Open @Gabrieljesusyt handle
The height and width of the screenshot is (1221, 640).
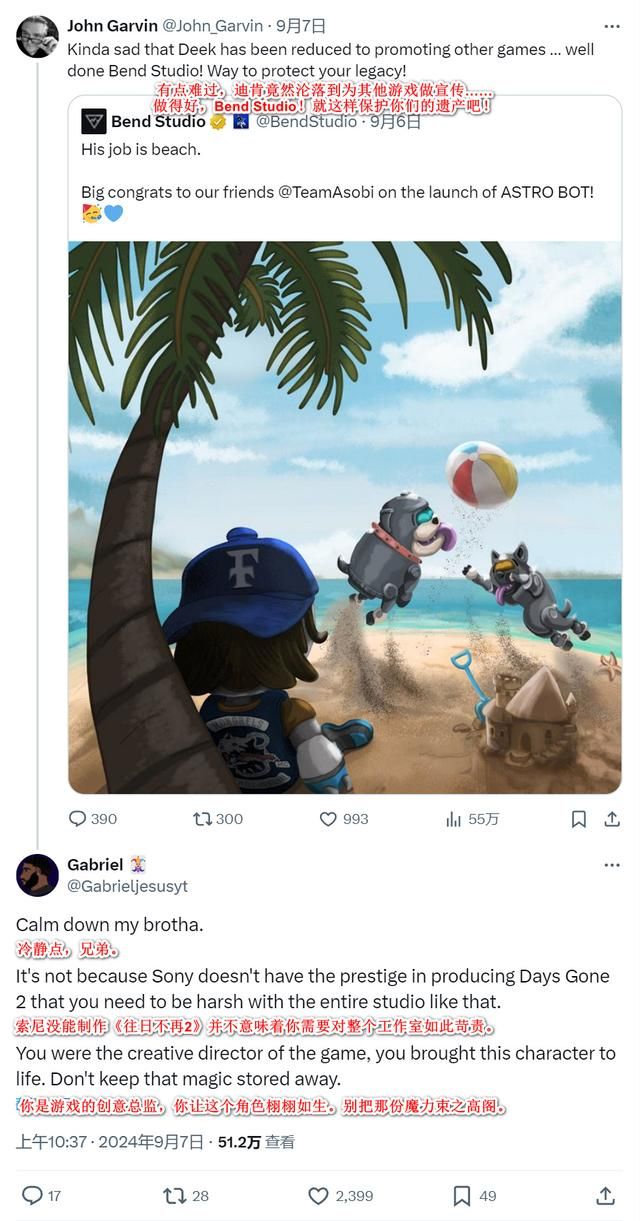[127, 886]
